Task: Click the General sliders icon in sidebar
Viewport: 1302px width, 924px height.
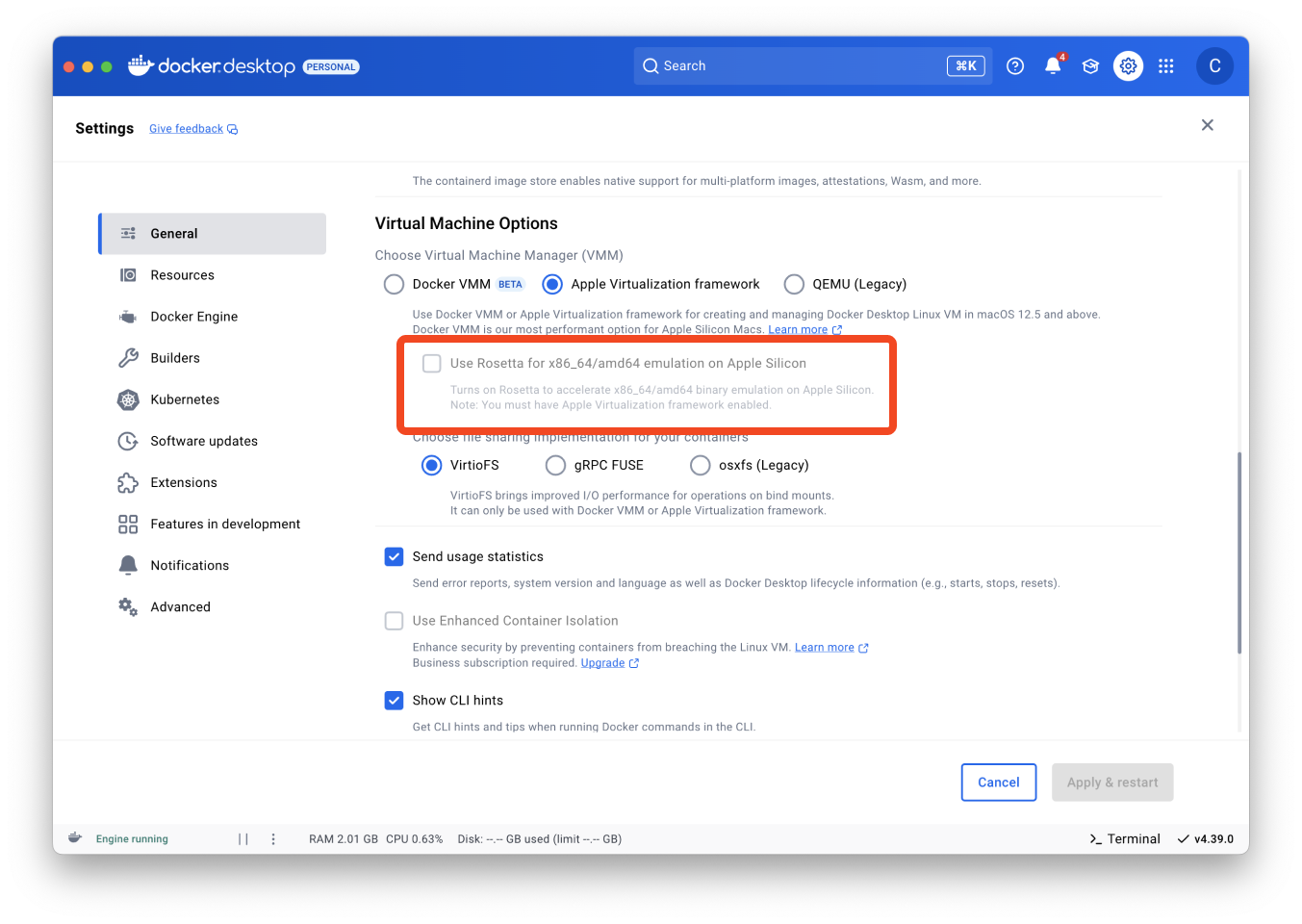Action: 128,234
